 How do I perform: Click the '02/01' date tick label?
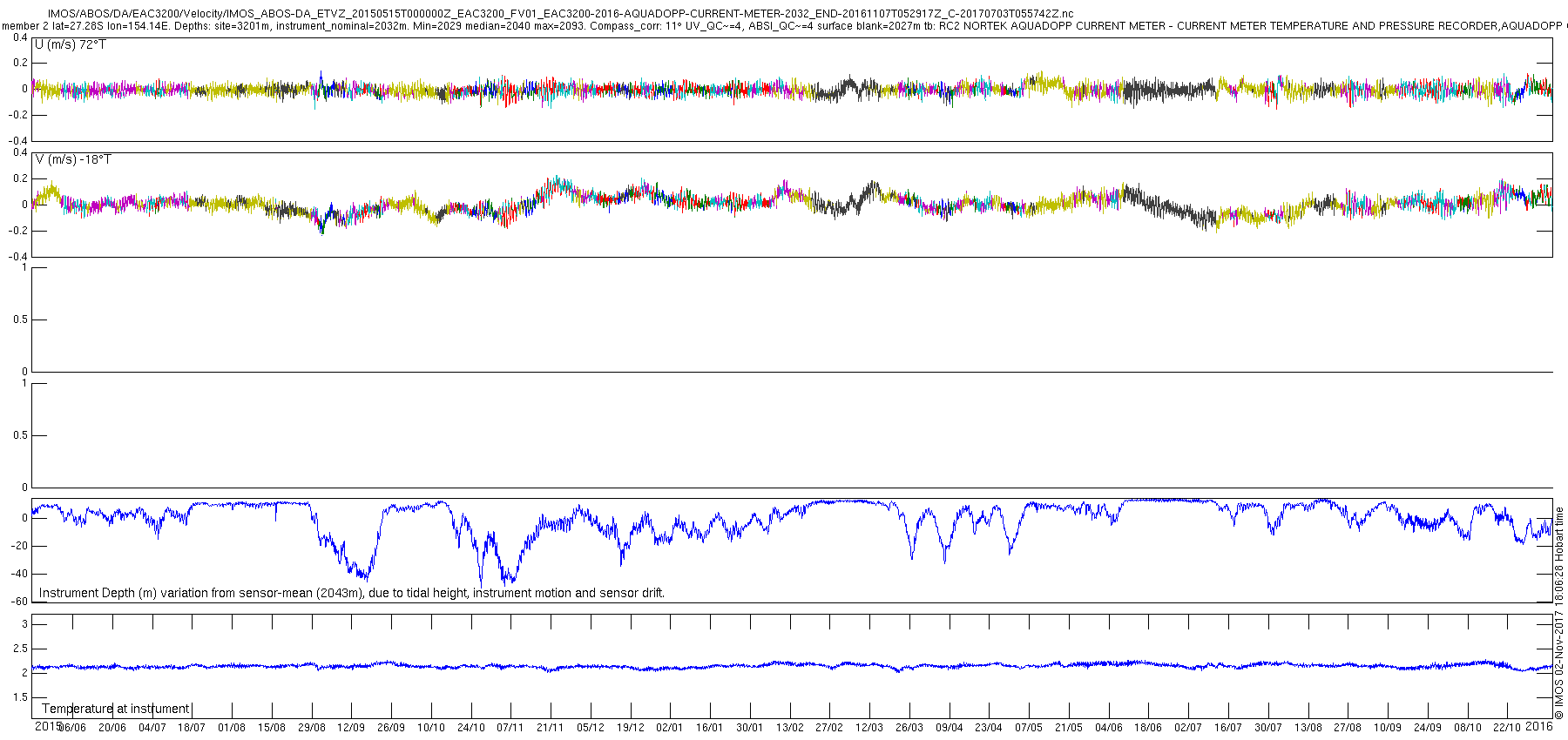(x=670, y=728)
